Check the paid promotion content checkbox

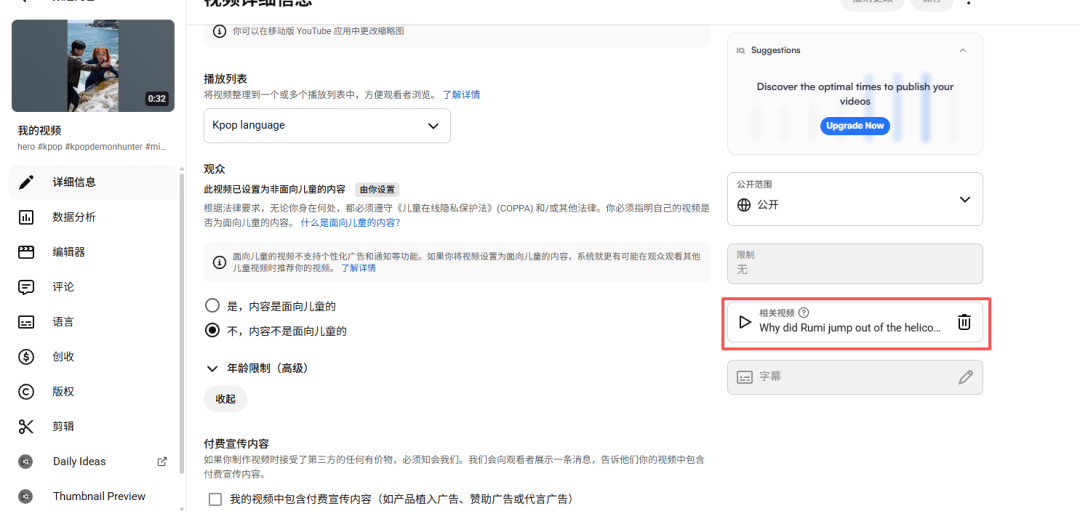click(x=216, y=499)
